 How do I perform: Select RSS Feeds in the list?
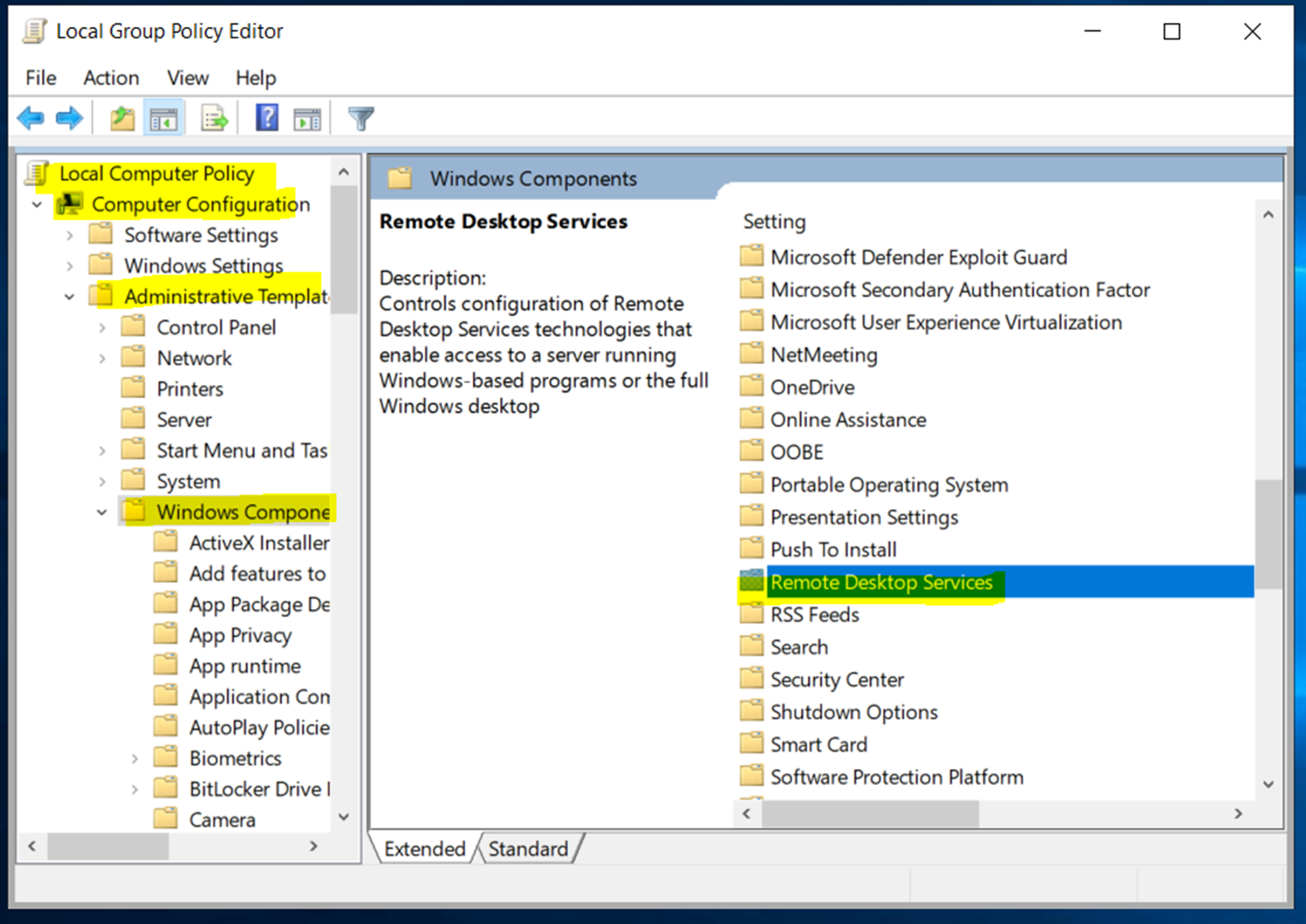(x=814, y=614)
